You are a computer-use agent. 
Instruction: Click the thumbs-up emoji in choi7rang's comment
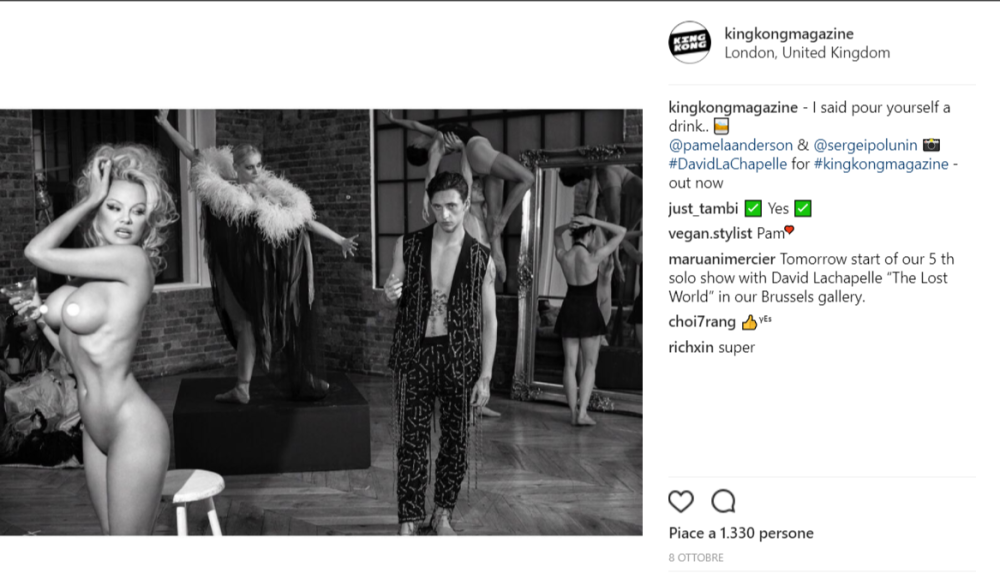pyautogui.click(x=749, y=322)
